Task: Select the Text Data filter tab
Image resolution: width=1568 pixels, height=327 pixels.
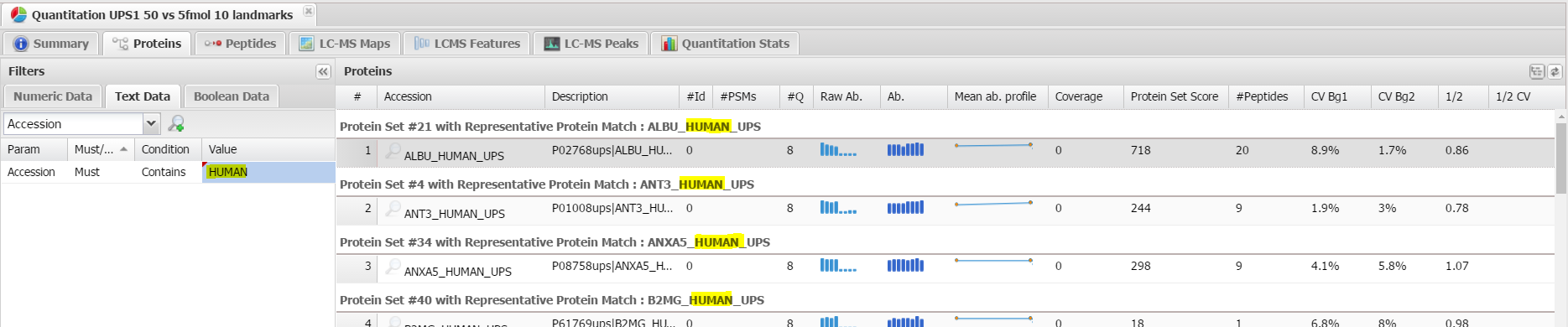Action: pos(143,96)
